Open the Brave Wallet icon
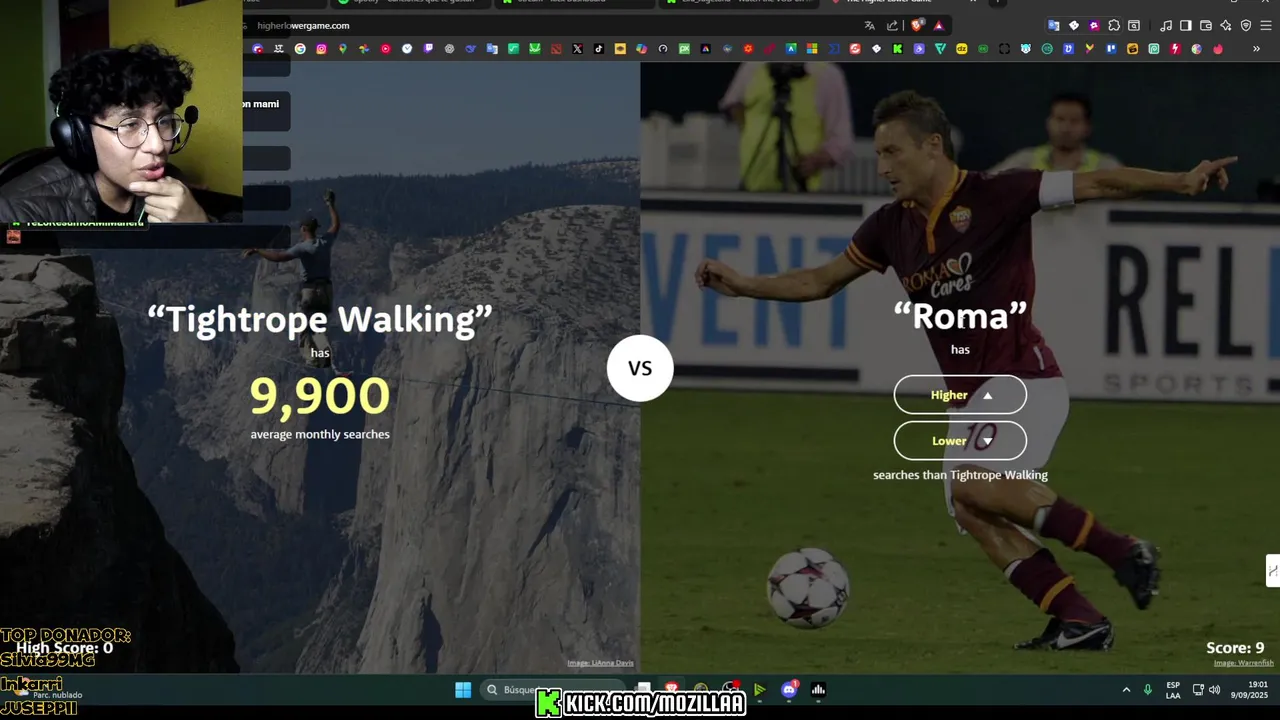The width and height of the screenshot is (1280, 720). pyautogui.click(x=1206, y=26)
